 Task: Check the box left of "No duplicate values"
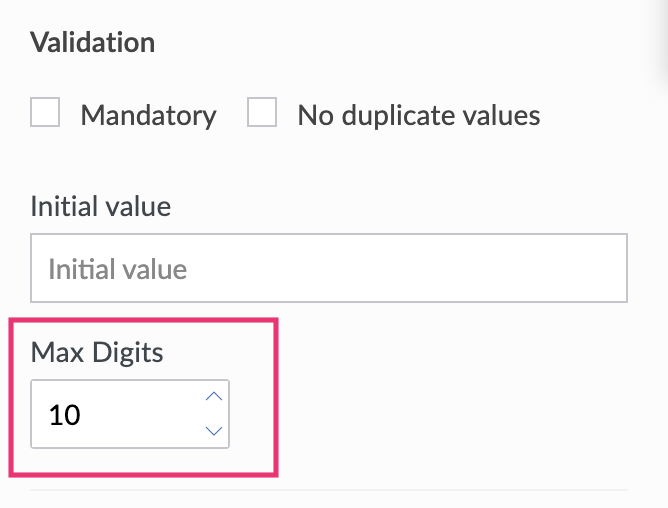pyautogui.click(x=262, y=113)
